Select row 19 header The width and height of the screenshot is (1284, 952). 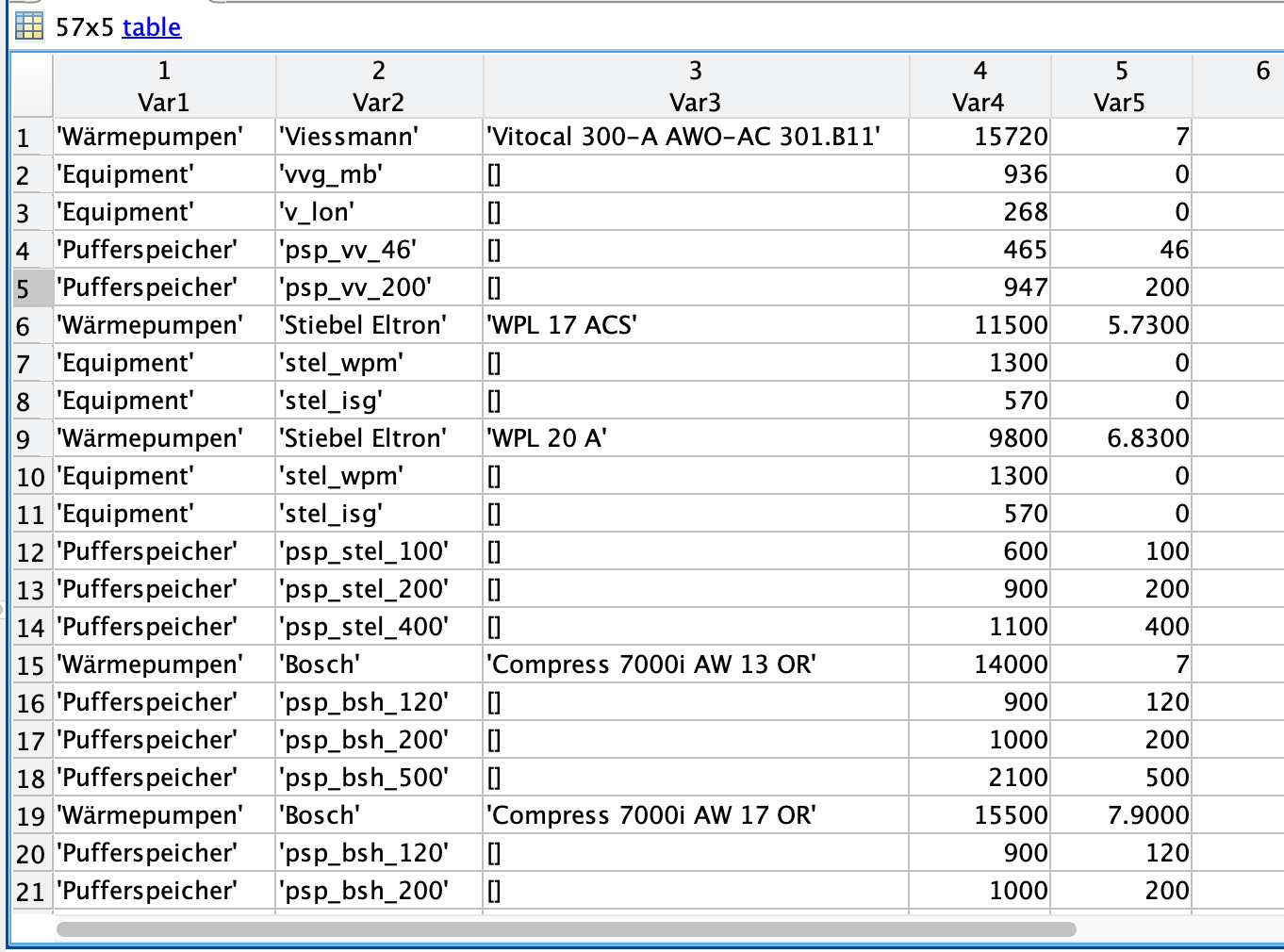(x=31, y=816)
